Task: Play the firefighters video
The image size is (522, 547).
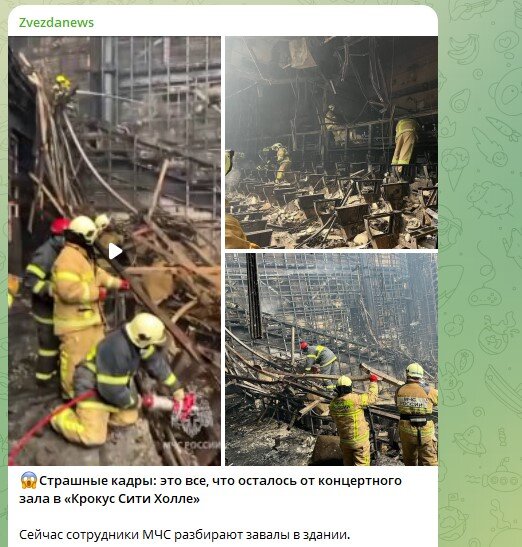Action: coord(115,251)
